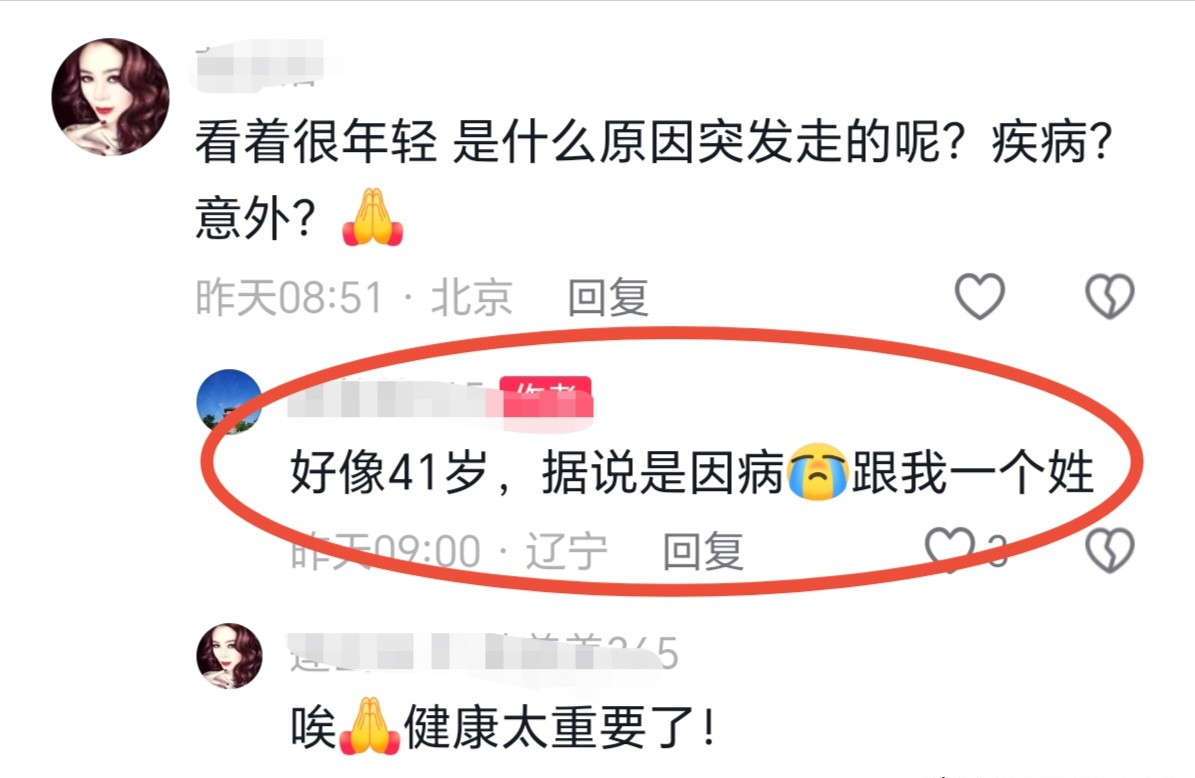Tap the crying face emoji in the author's reply
1195x778 pixels.
[818, 471]
